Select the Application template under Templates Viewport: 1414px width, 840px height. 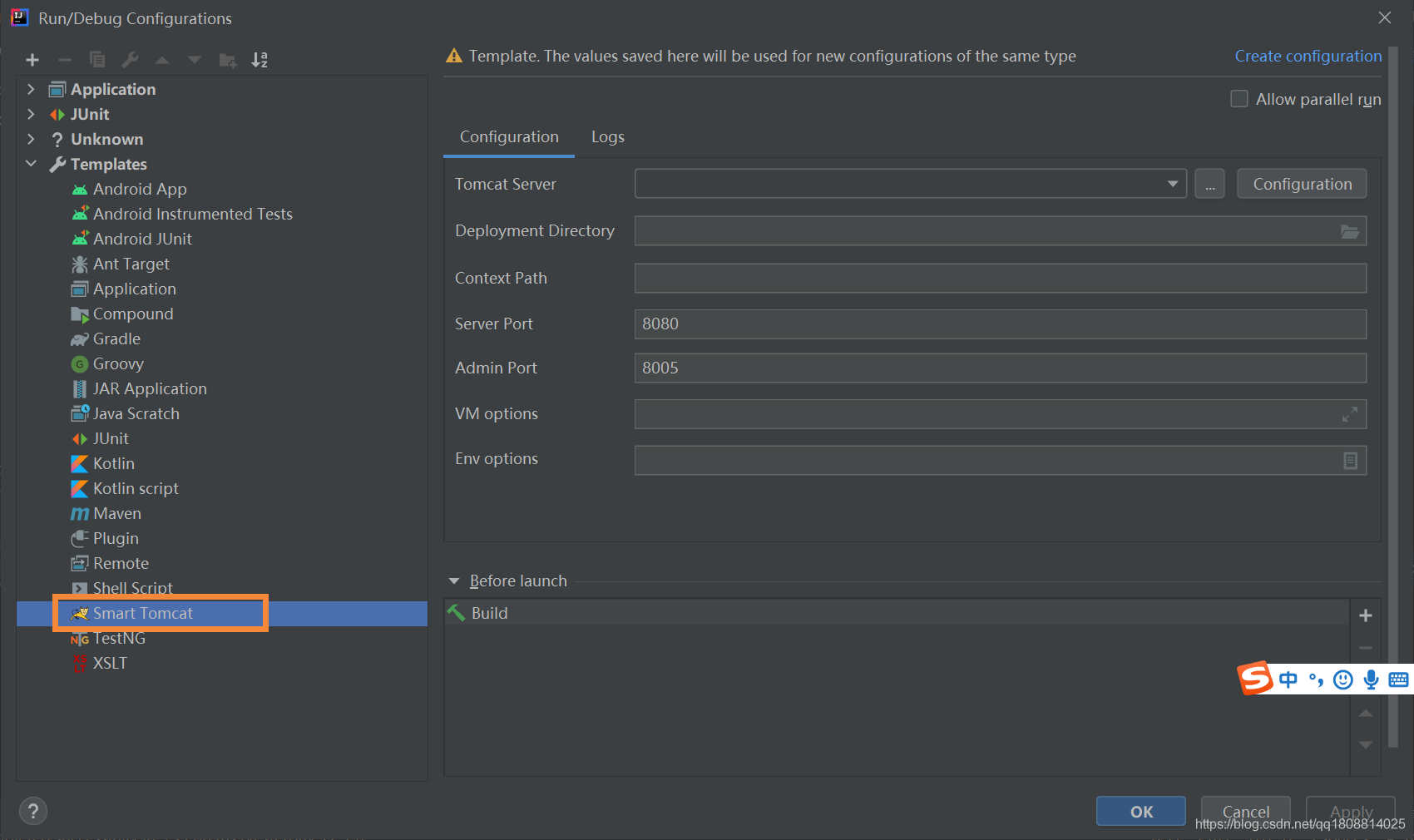pos(134,289)
